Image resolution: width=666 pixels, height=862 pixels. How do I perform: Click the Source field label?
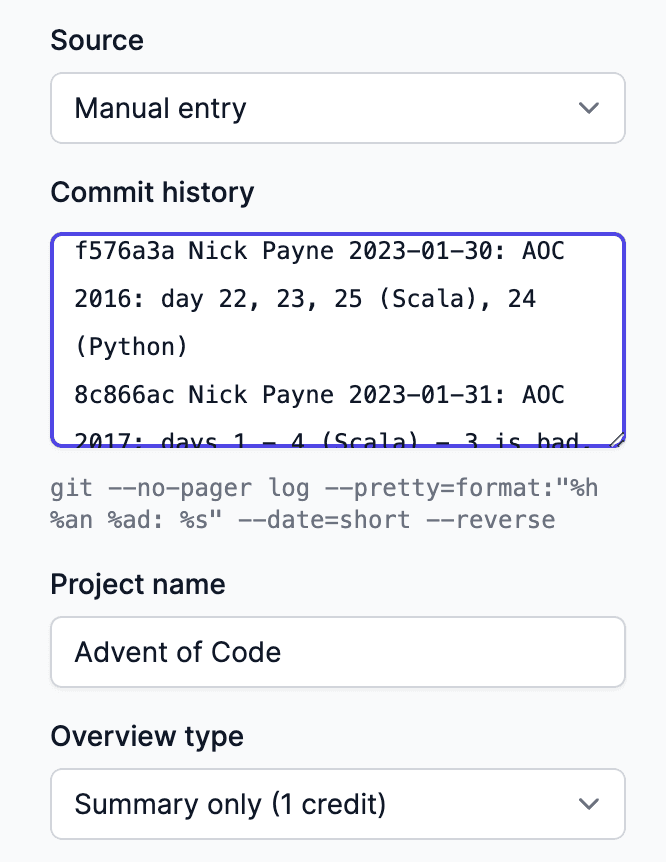tap(97, 41)
